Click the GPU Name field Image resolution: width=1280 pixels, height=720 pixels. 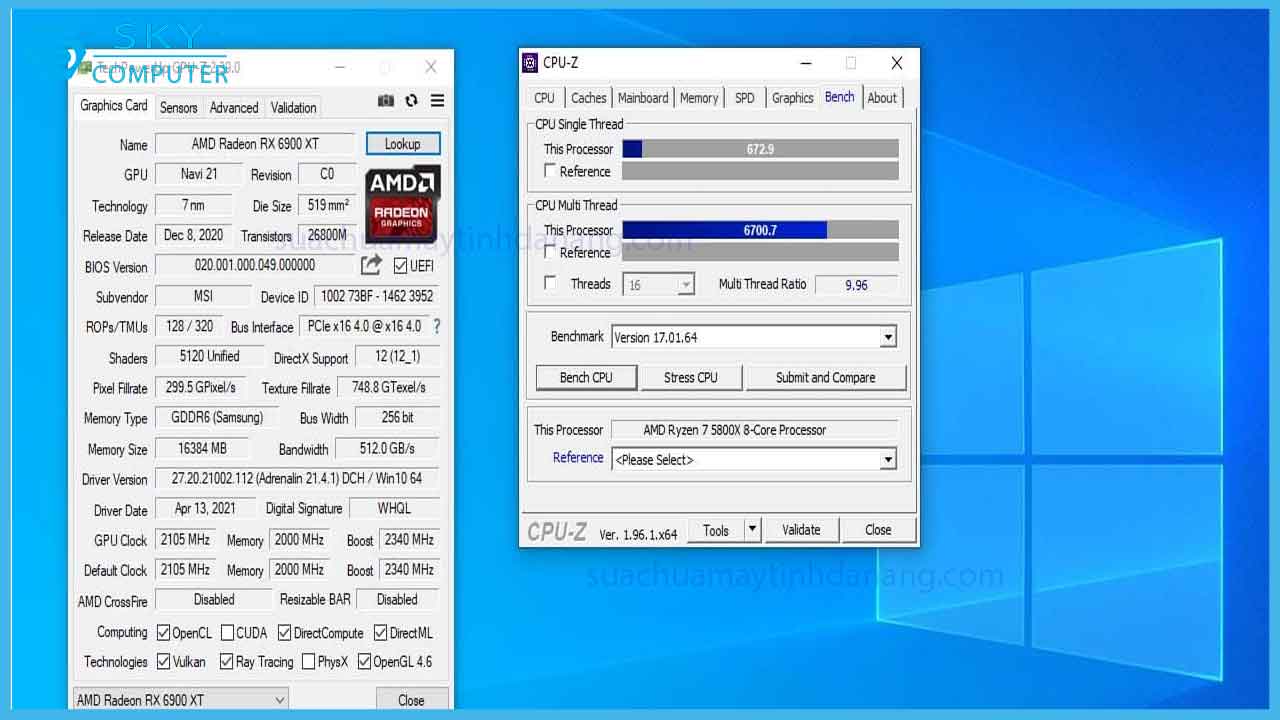point(254,144)
